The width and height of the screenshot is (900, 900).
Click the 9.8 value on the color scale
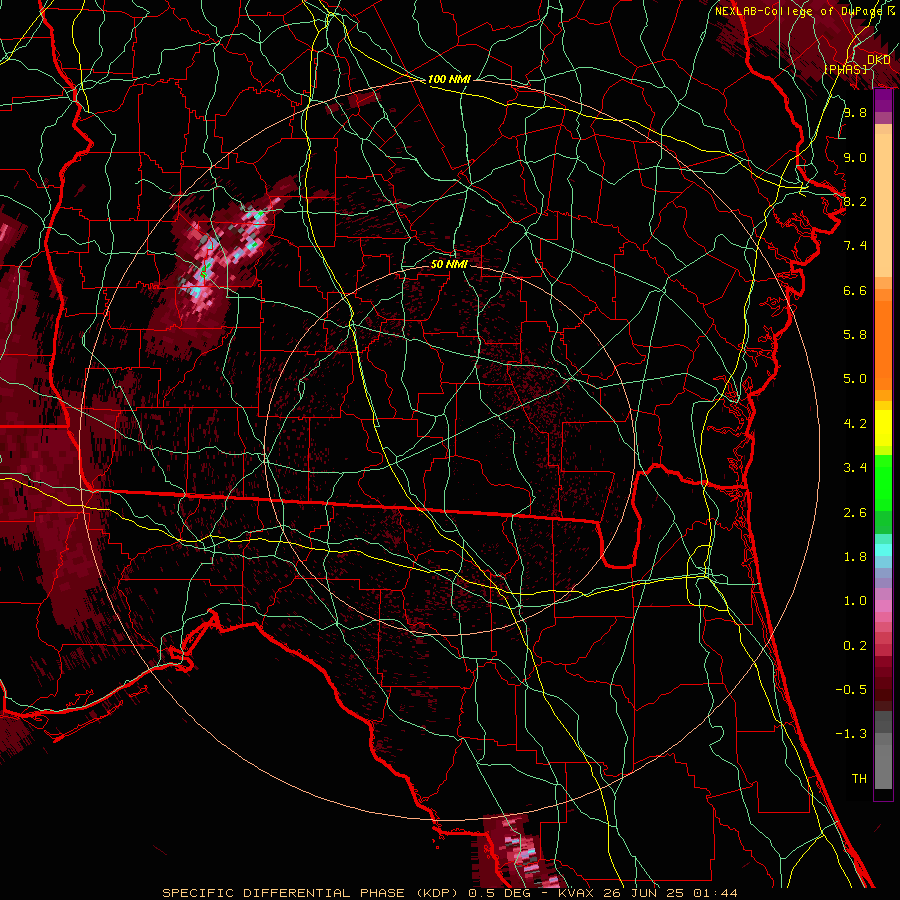(855, 112)
